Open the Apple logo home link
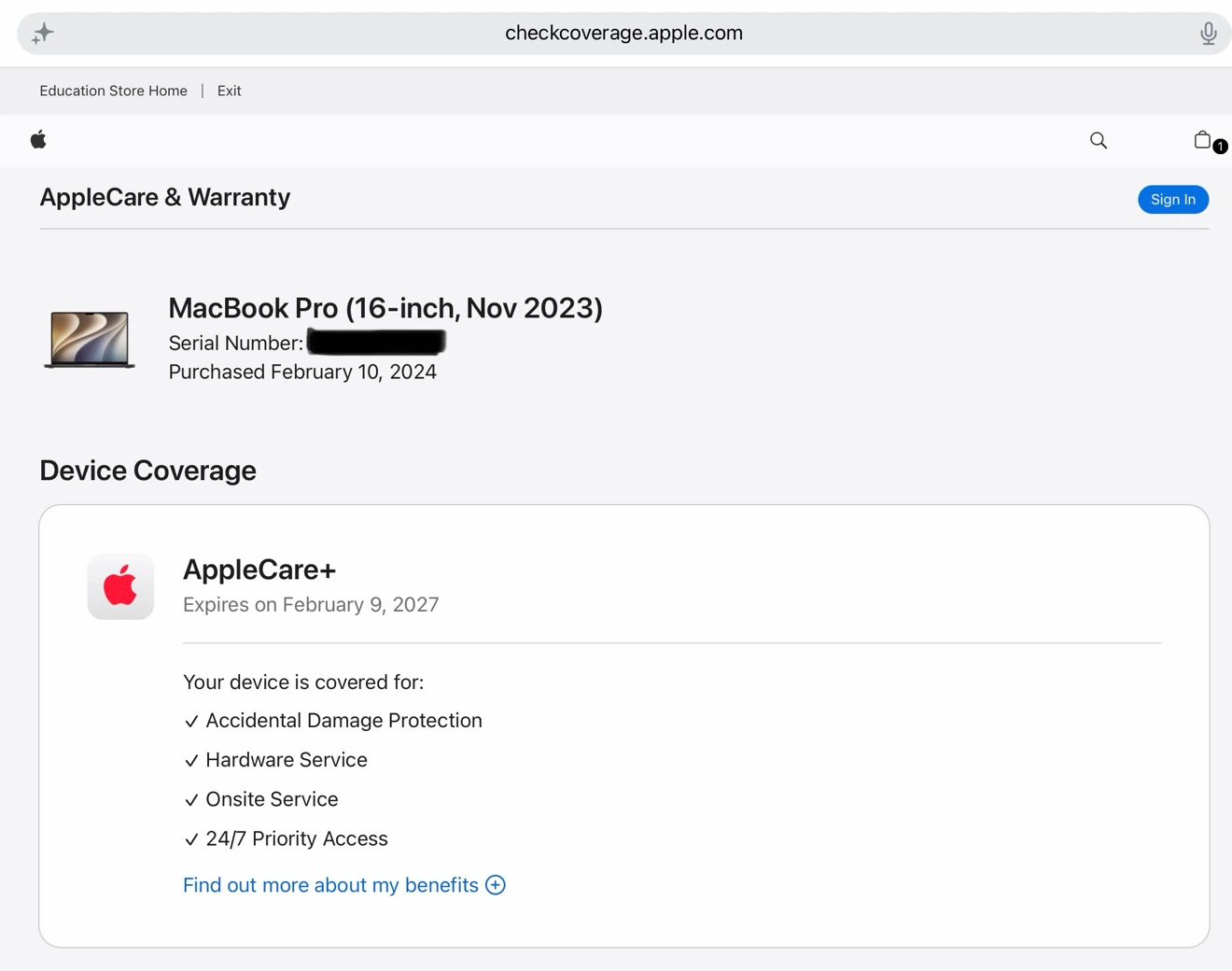1232x971 pixels. tap(38, 140)
